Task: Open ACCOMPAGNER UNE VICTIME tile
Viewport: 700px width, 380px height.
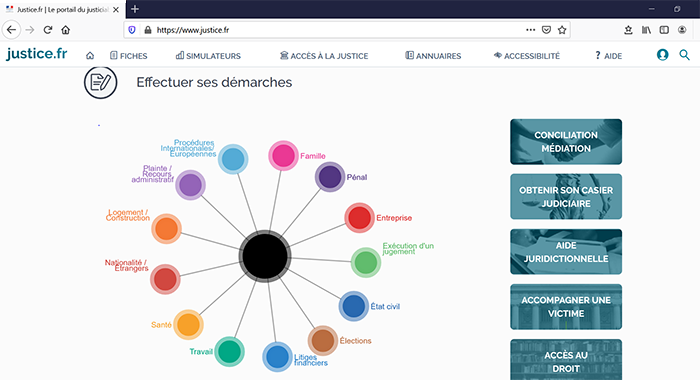Action: tap(566, 307)
